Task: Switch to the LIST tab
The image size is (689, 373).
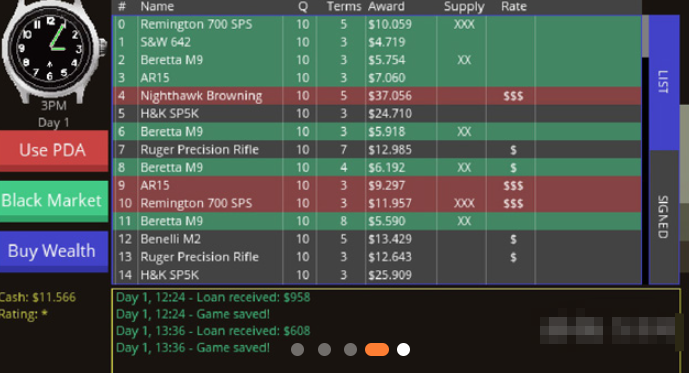Action: 664,83
